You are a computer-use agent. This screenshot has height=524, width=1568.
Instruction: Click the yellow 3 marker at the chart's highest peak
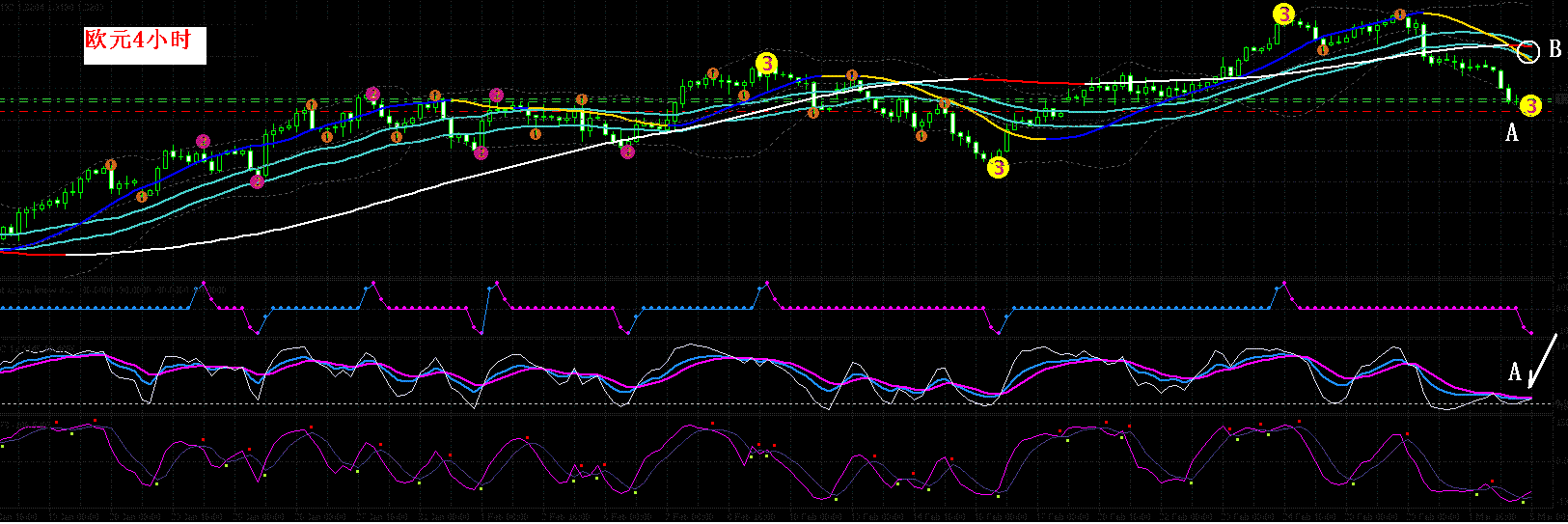pos(1283,14)
